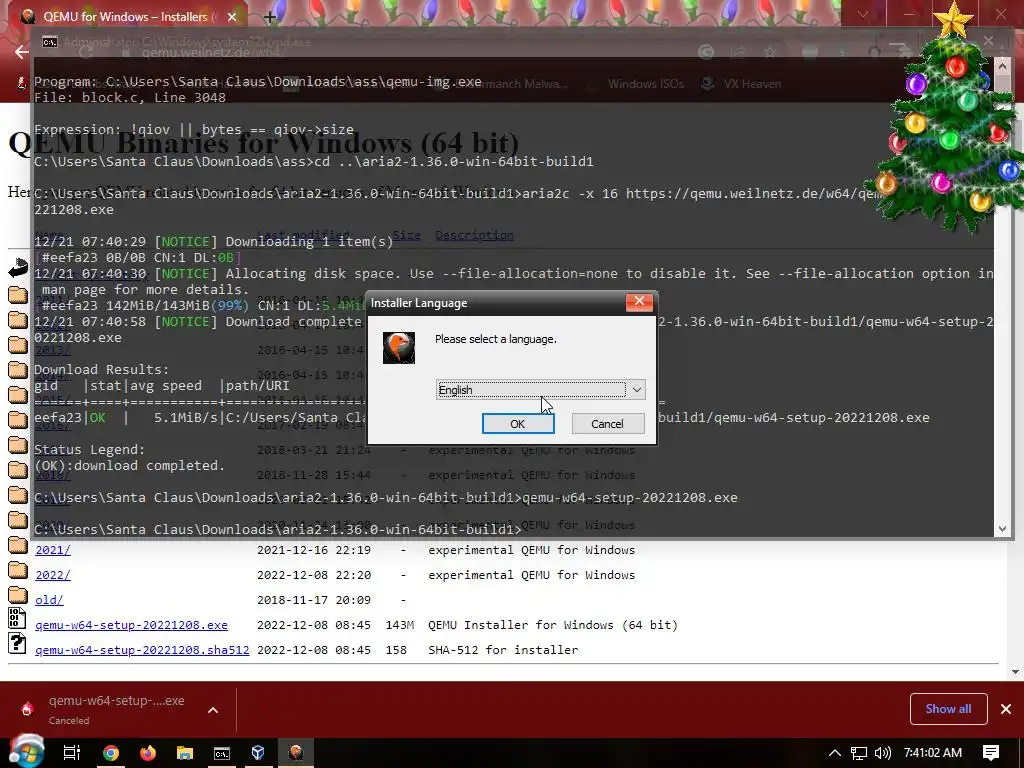The width and height of the screenshot is (1024, 768).
Task: Click the parent directory back-arrow icon
Action: click(18, 267)
